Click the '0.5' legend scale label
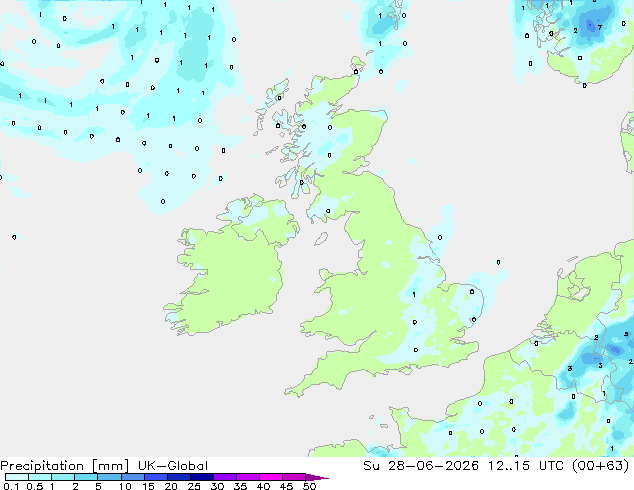The height and width of the screenshot is (490, 634). [x=35, y=486]
